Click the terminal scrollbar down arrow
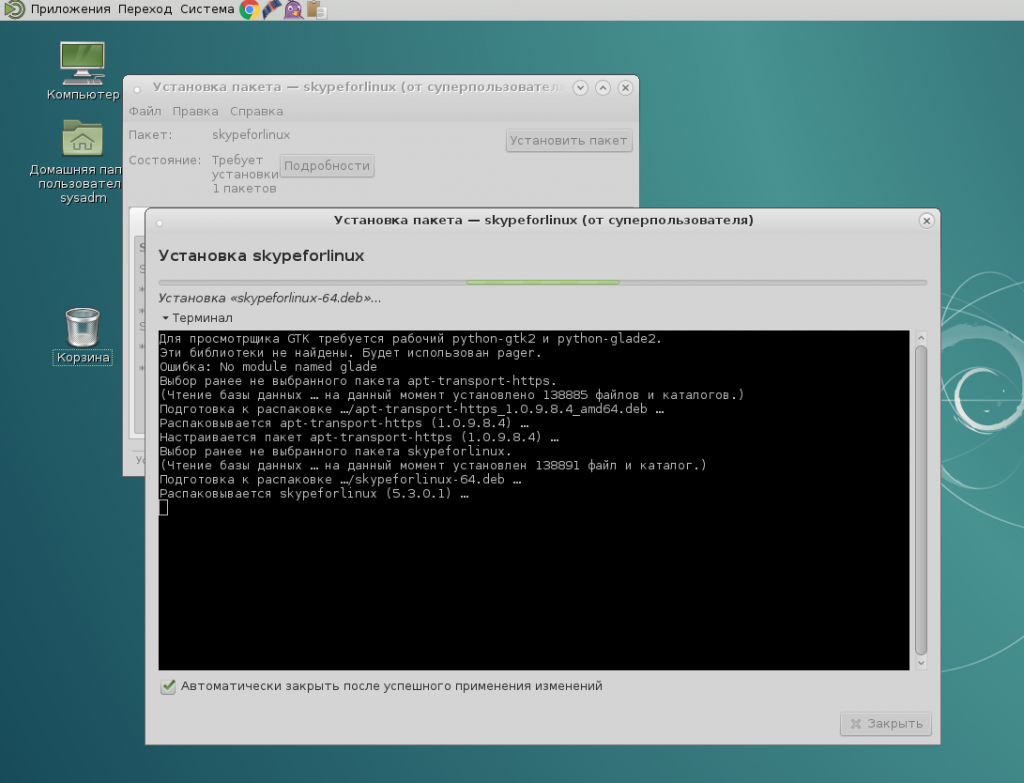The height and width of the screenshot is (783, 1024). [x=921, y=663]
